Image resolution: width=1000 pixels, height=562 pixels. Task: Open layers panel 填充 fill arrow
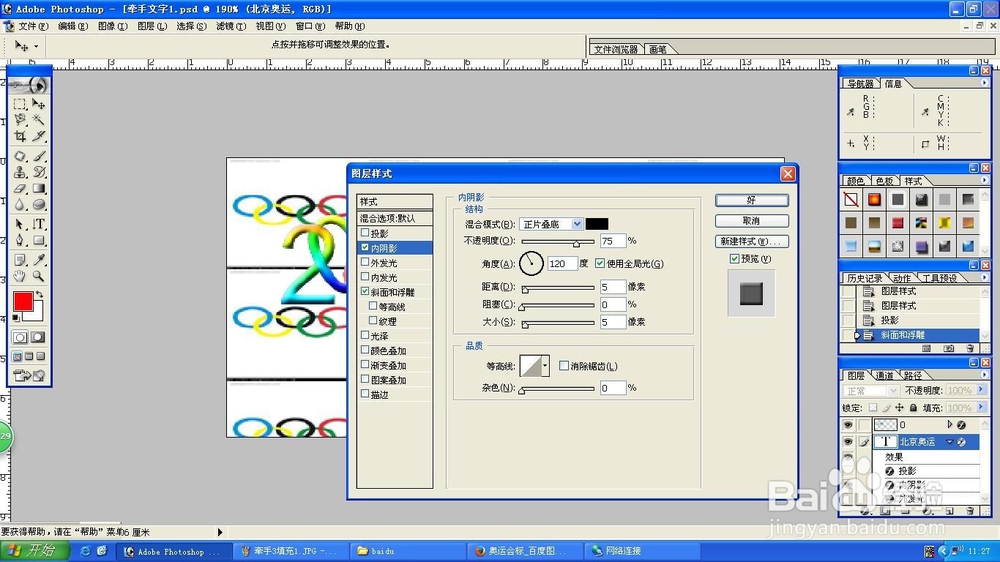(x=982, y=407)
